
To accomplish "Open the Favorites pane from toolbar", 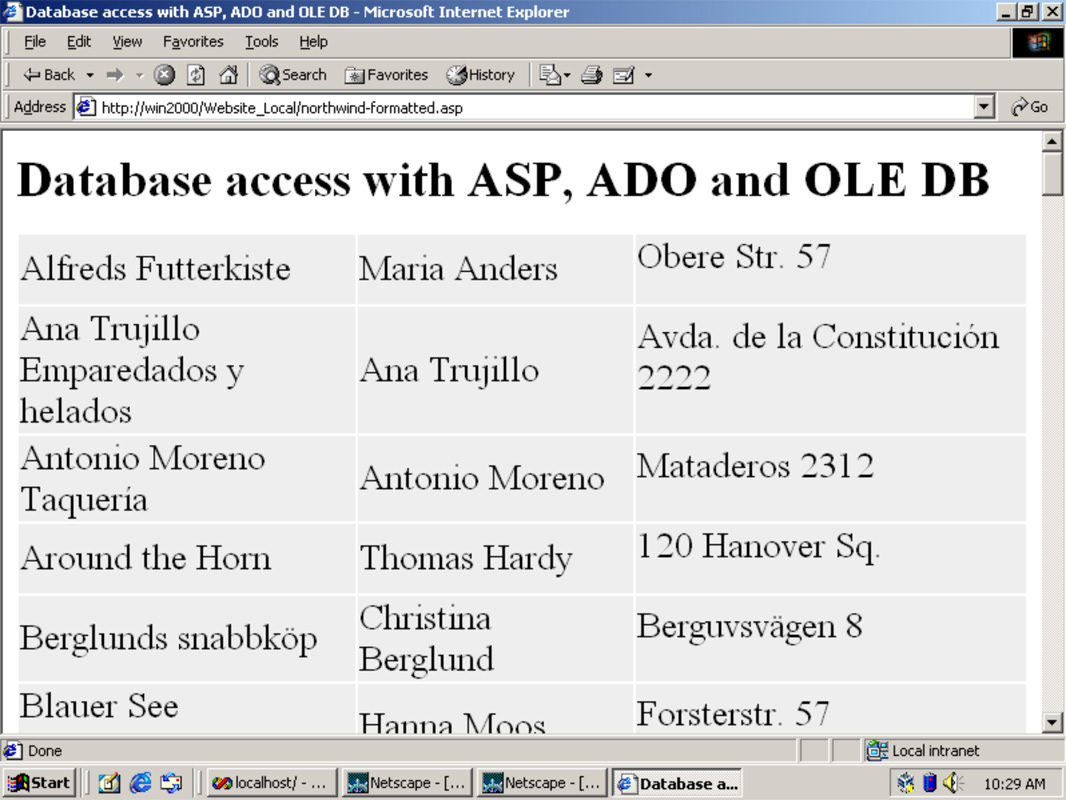I will [386, 75].
